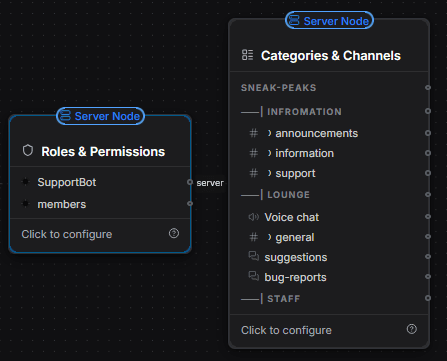The height and width of the screenshot is (361, 447).
Task: Select the SupportBot role row
Action: click(x=100, y=182)
